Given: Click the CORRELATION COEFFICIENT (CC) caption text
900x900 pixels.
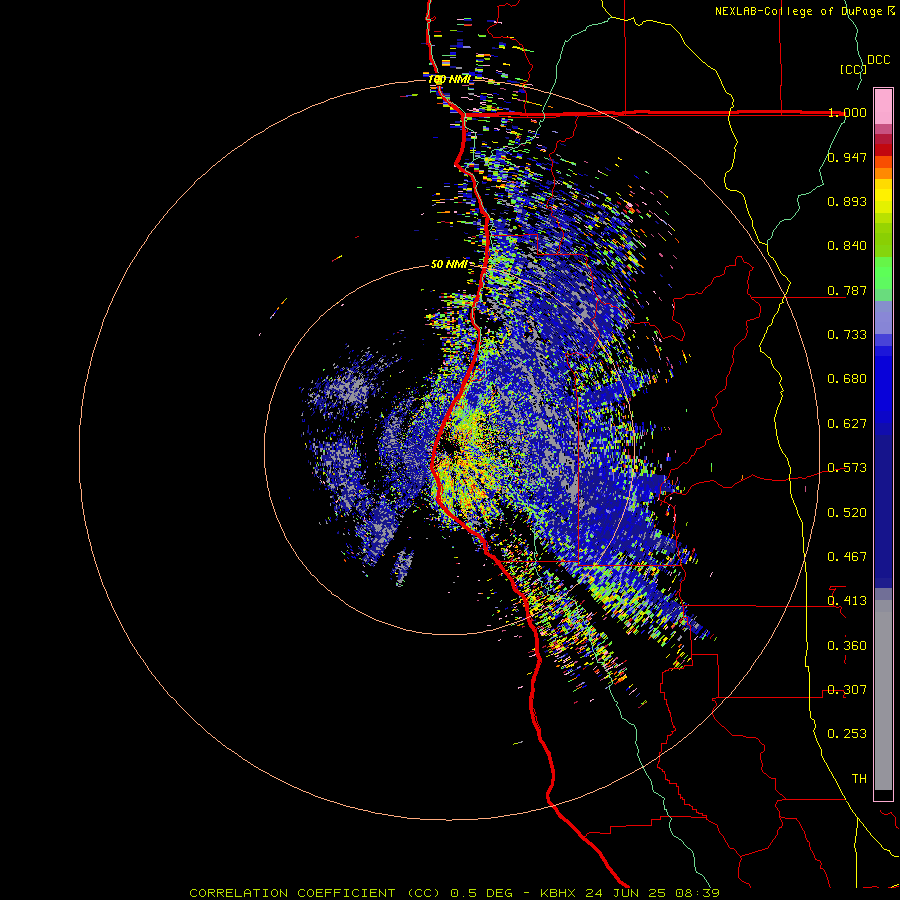Looking at the screenshot, I should click(315, 893).
